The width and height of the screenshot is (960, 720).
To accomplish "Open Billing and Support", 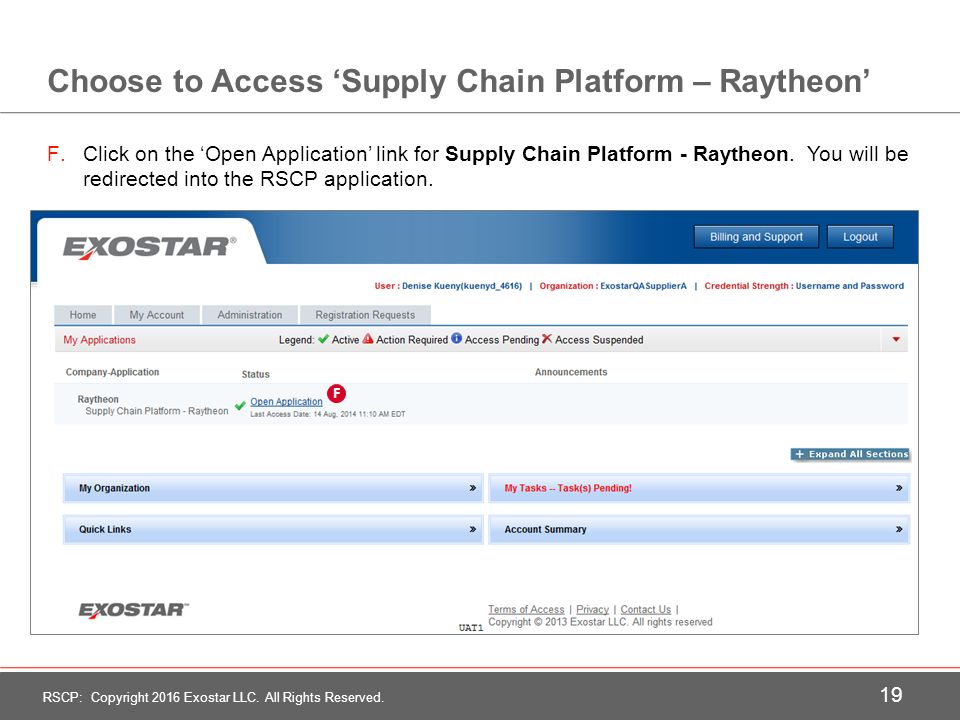I will pos(756,237).
